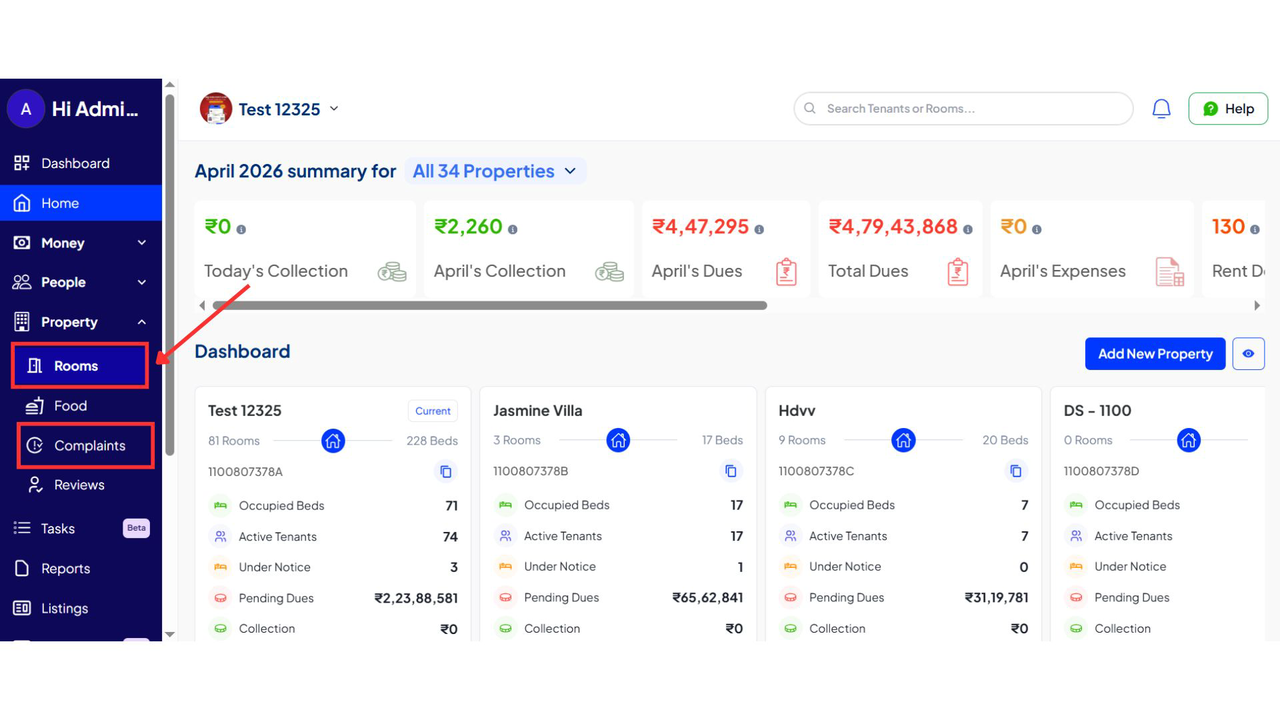The height and width of the screenshot is (720, 1280).
Task: Click the summary cards horizontal scrollbar
Action: [x=490, y=306]
